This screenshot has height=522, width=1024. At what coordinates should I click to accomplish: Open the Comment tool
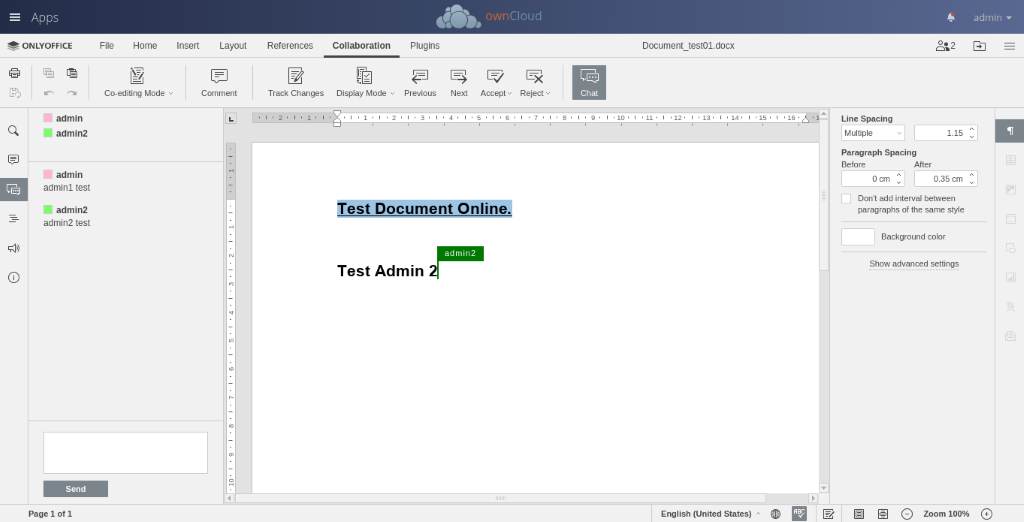click(219, 82)
